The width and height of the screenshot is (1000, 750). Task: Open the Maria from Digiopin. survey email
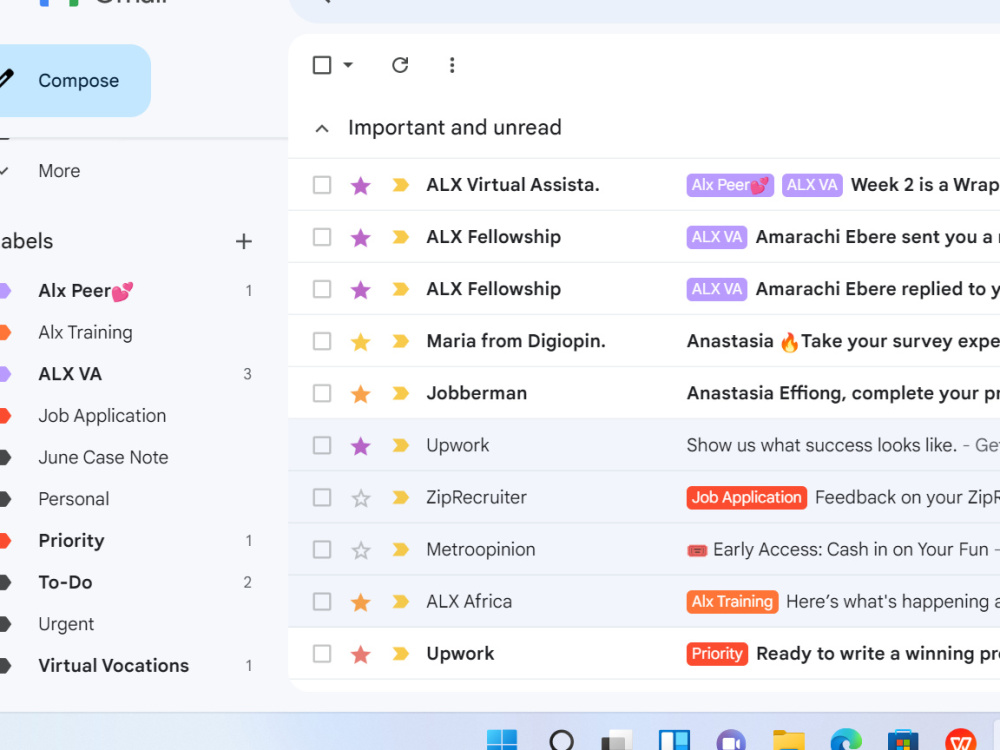[644, 341]
